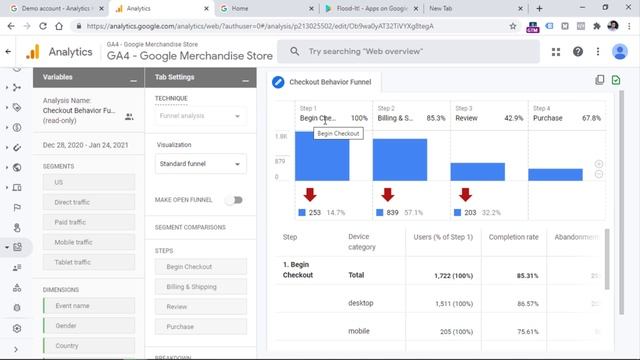
Task: Switch to the Home browser tab
Action: click(267, 8)
